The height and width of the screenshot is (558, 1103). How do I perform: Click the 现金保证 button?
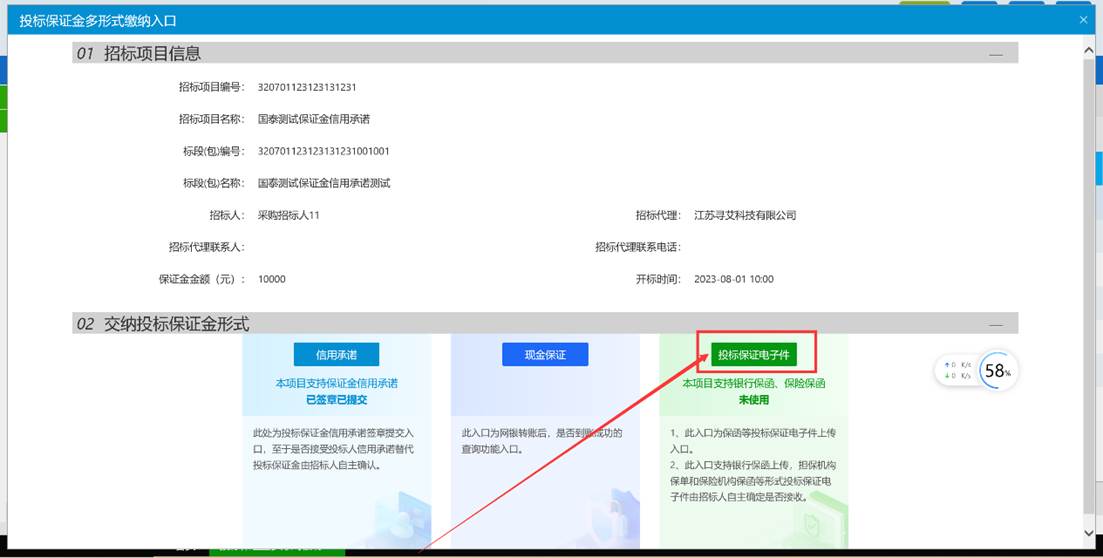click(544, 355)
